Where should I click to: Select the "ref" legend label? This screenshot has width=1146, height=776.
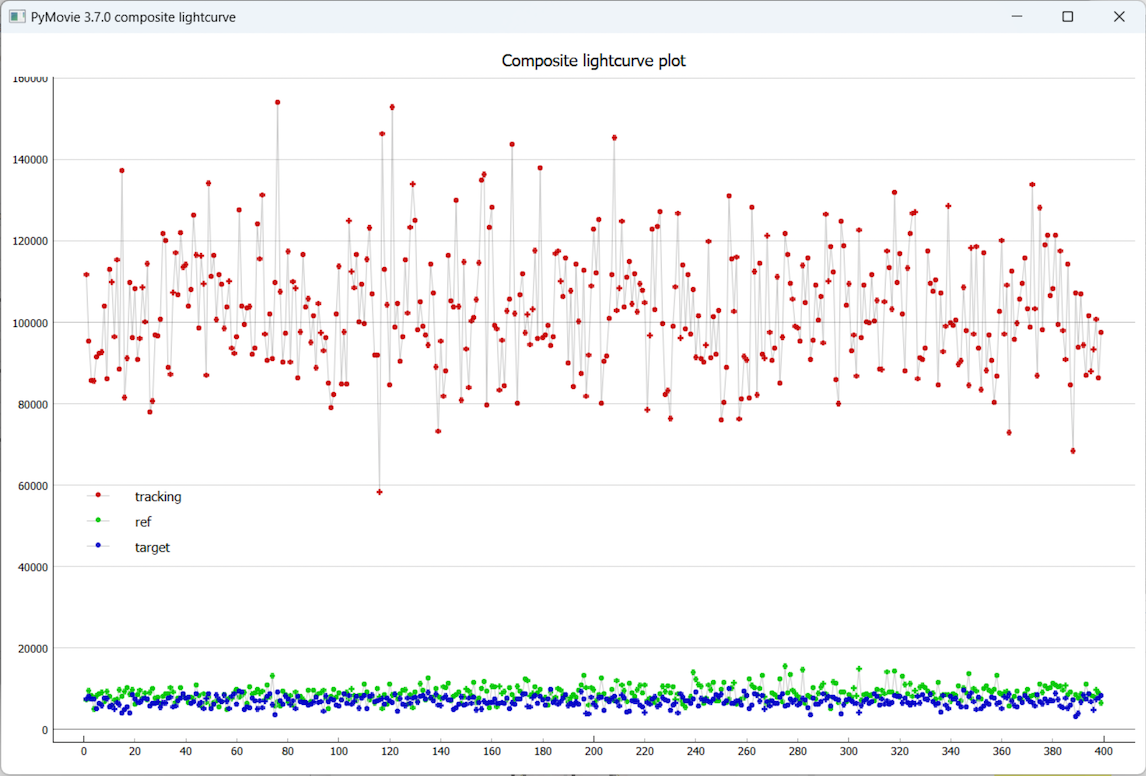point(144,522)
